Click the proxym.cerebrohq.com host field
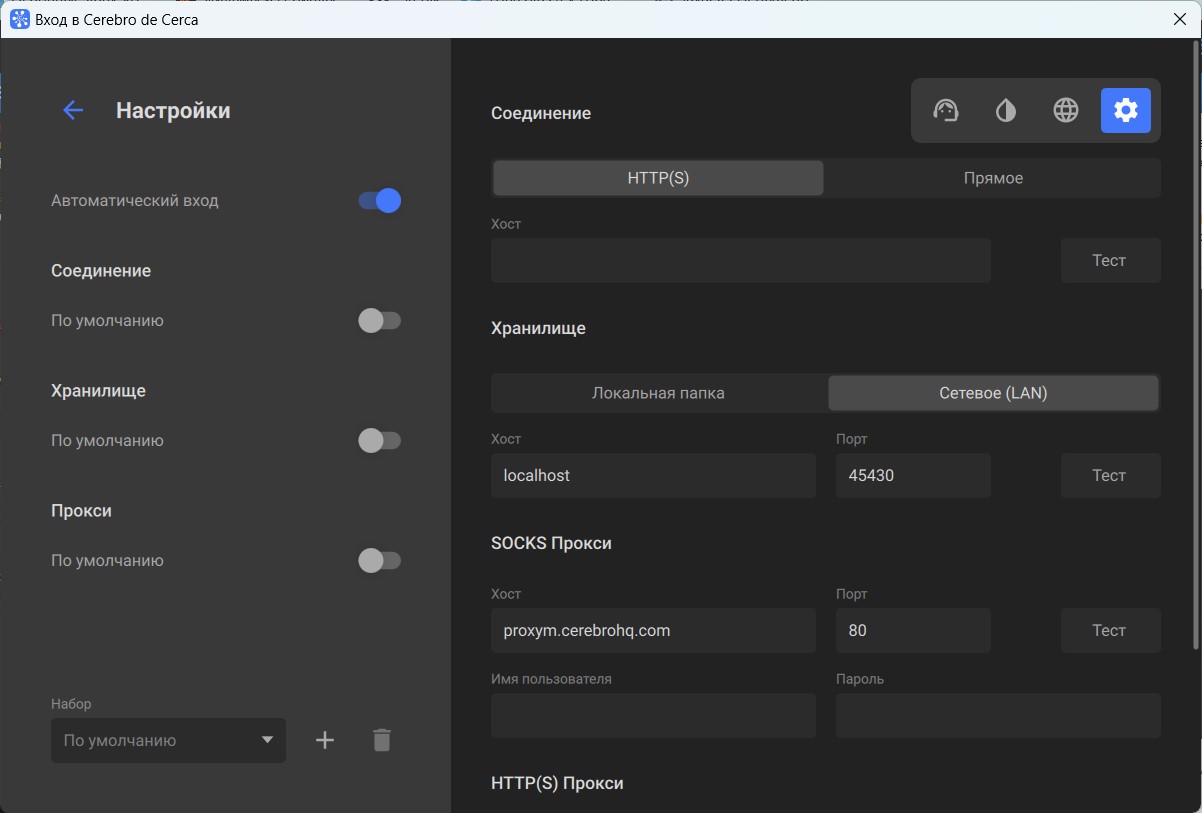Image resolution: width=1202 pixels, height=813 pixels. coord(653,630)
